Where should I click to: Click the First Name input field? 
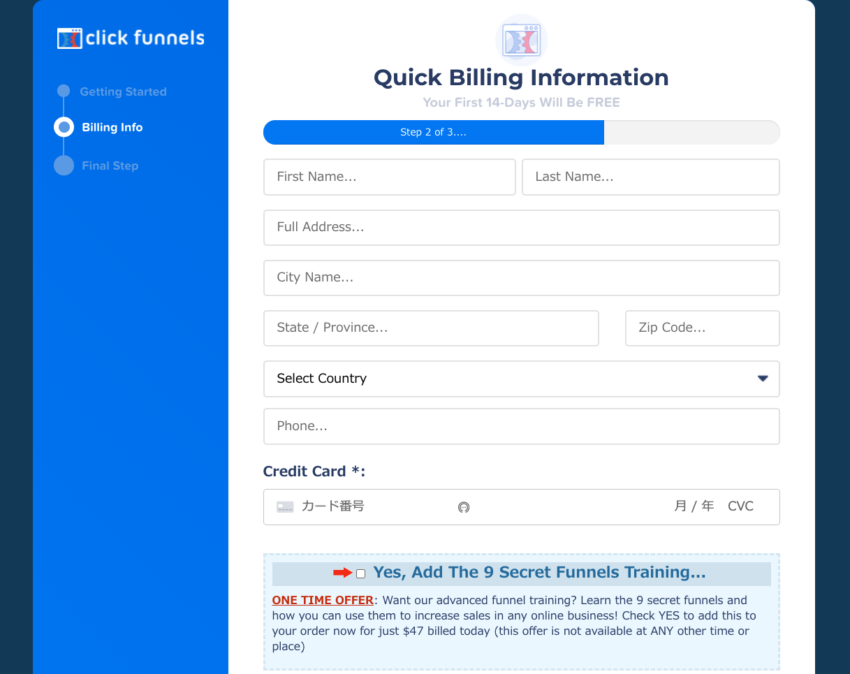pyautogui.click(x=389, y=177)
